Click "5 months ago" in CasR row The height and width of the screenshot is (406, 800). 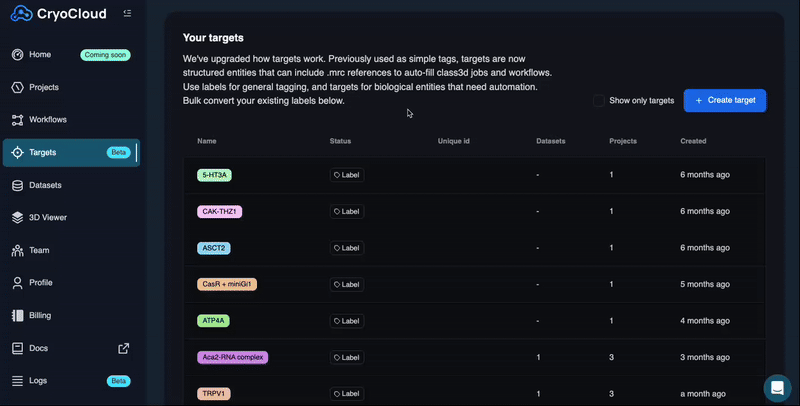click(705, 284)
